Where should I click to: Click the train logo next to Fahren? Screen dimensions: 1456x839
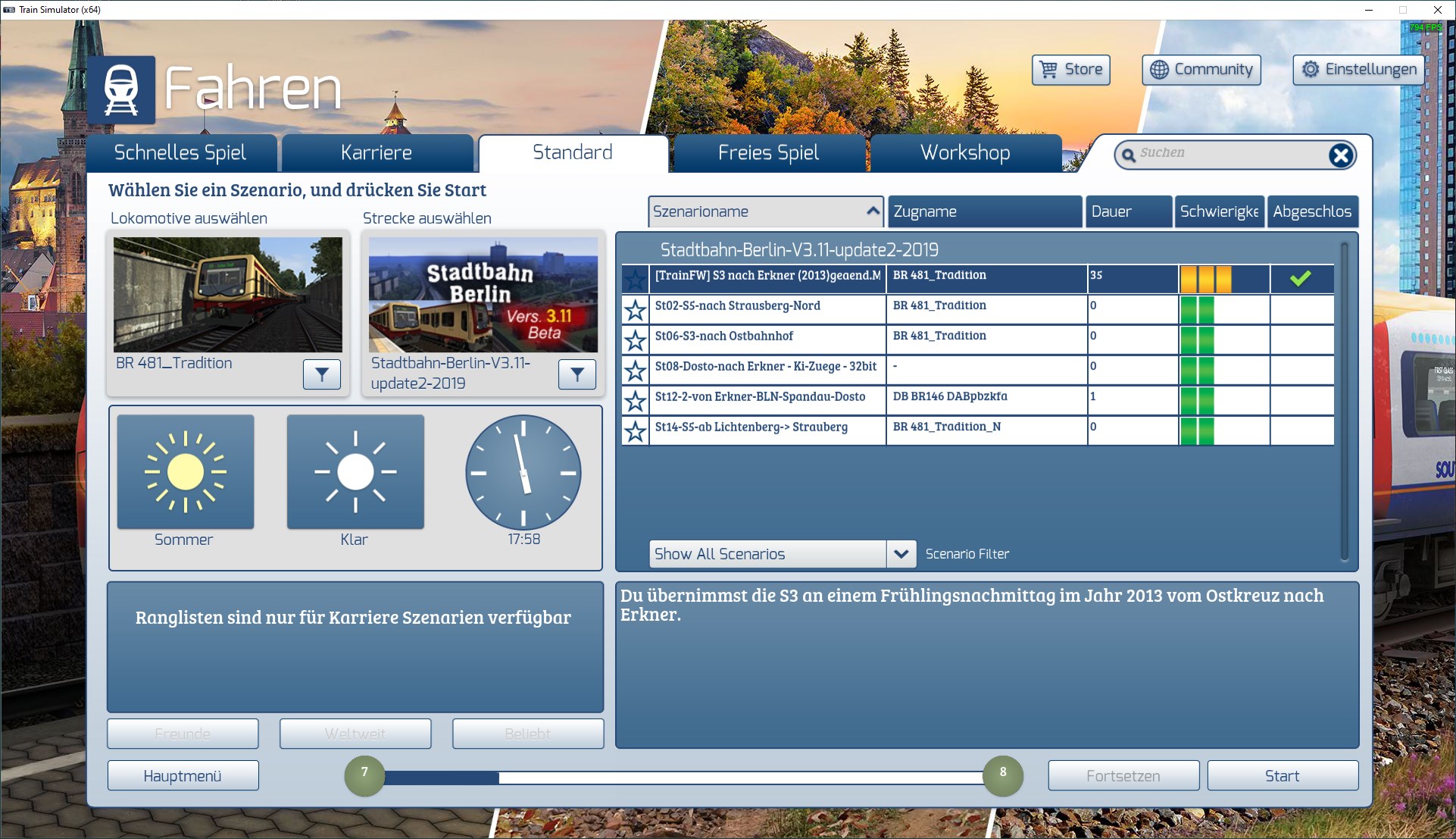[121, 89]
